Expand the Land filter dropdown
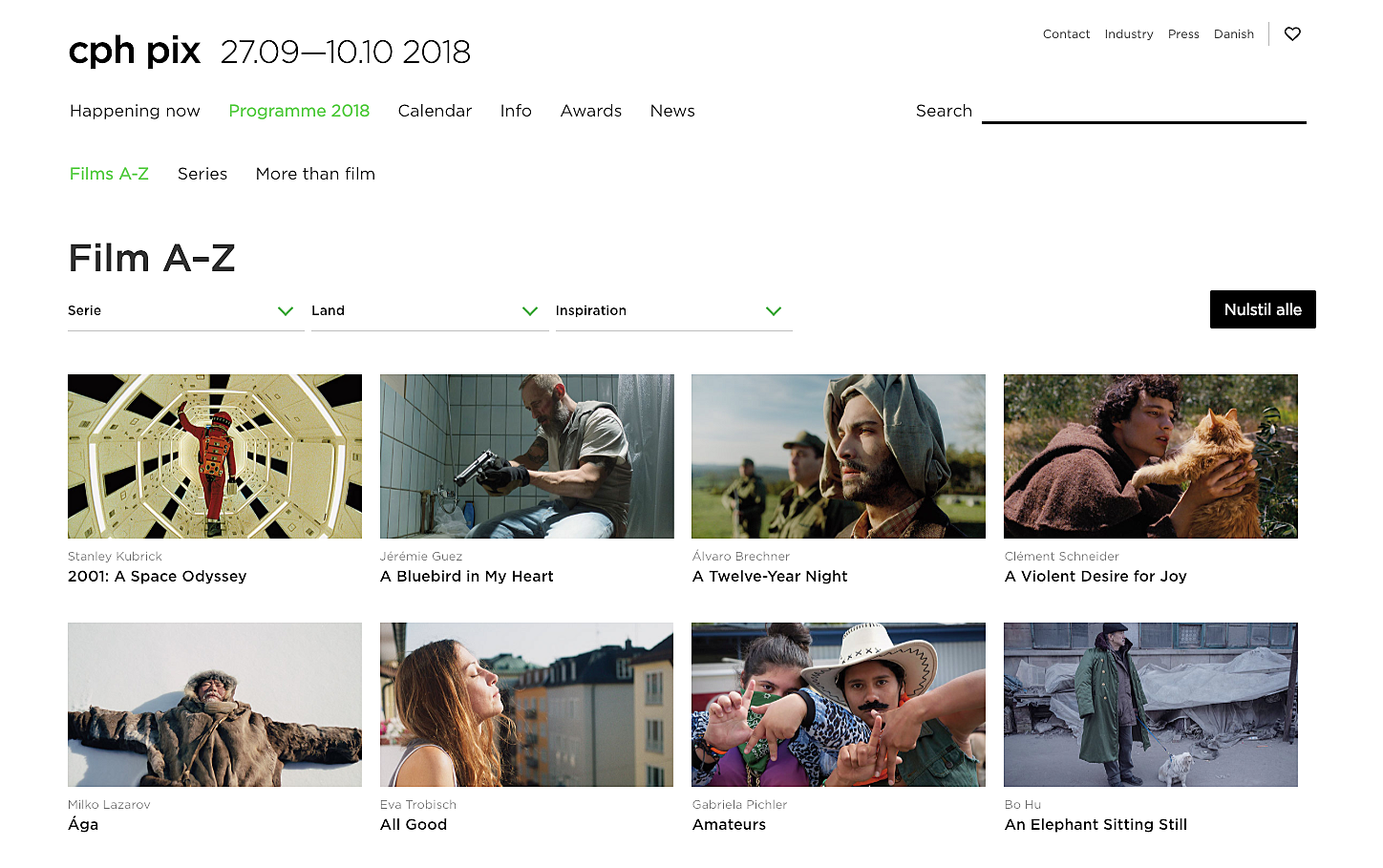 tap(430, 311)
